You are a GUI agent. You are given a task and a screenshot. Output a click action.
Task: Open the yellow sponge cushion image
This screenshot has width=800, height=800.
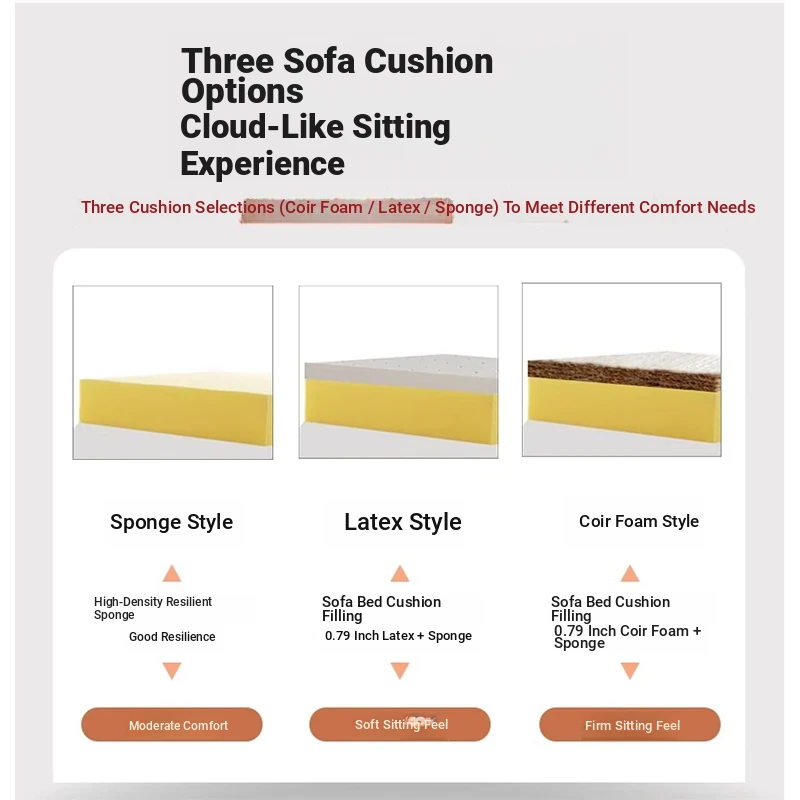(x=173, y=372)
